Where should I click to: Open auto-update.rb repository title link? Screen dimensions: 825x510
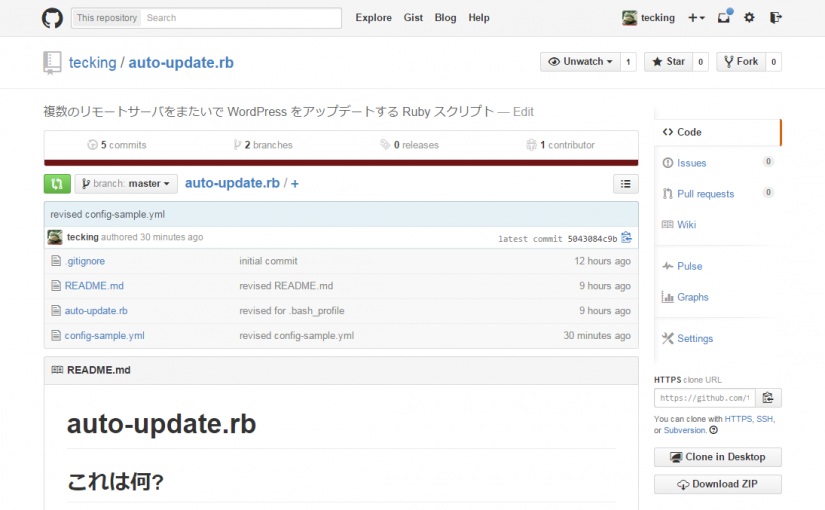click(x=181, y=63)
